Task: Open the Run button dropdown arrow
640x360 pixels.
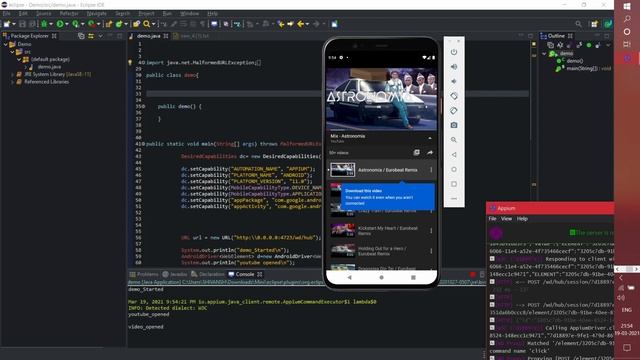Action: click(x=67, y=24)
